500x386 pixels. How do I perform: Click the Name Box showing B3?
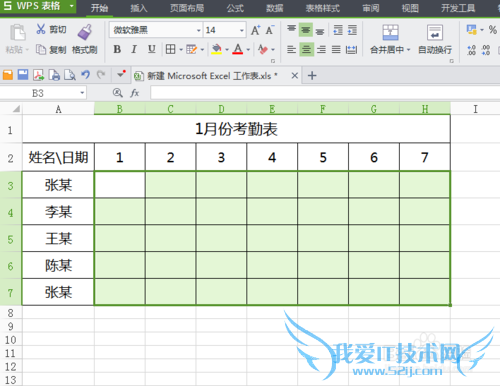point(43,93)
